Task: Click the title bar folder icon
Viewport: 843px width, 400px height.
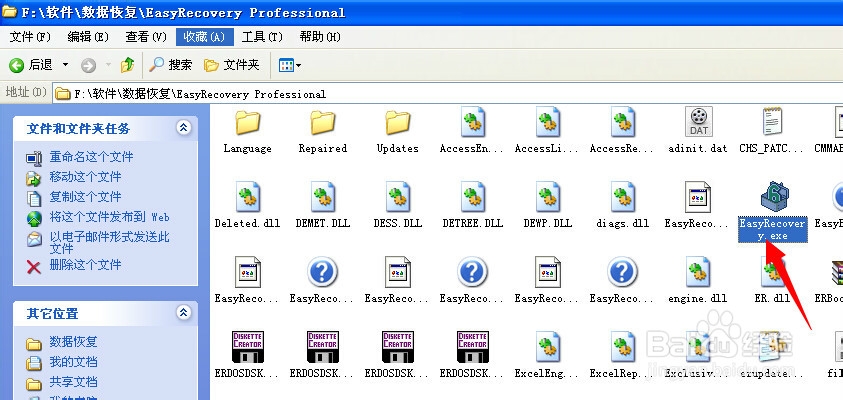Action: [9, 11]
